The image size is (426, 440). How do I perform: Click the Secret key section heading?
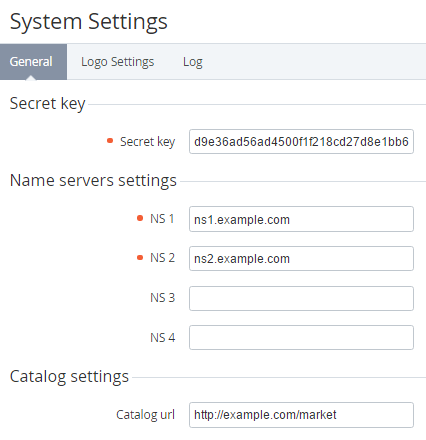(48, 104)
